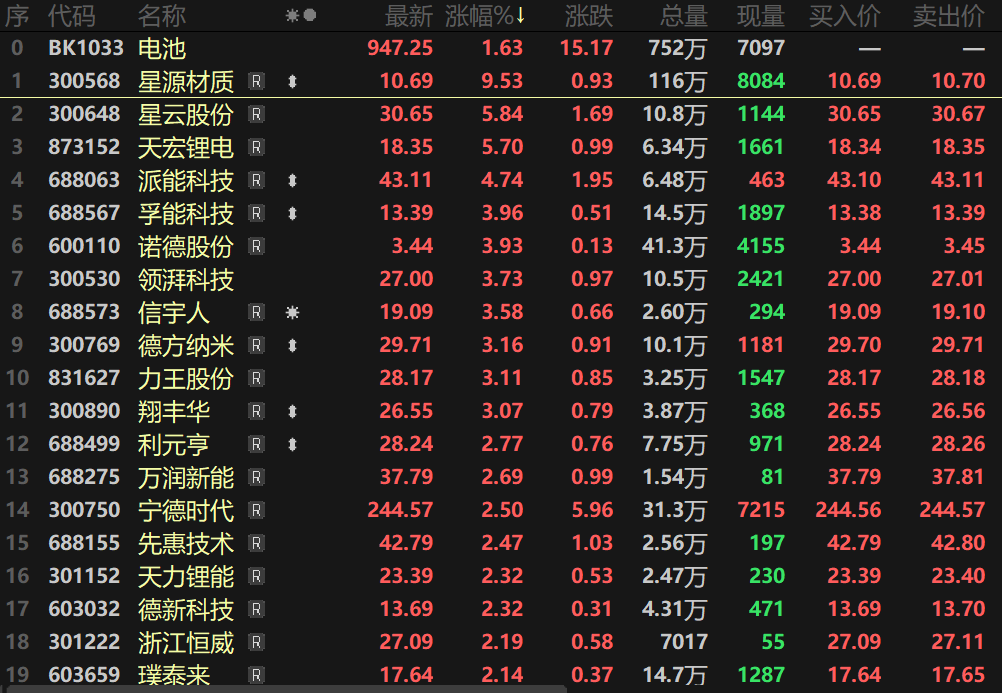The height and width of the screenshot is (693, 1002).
Task: Click the R badge beside 力王股份
Action: [x=256, y=378]
